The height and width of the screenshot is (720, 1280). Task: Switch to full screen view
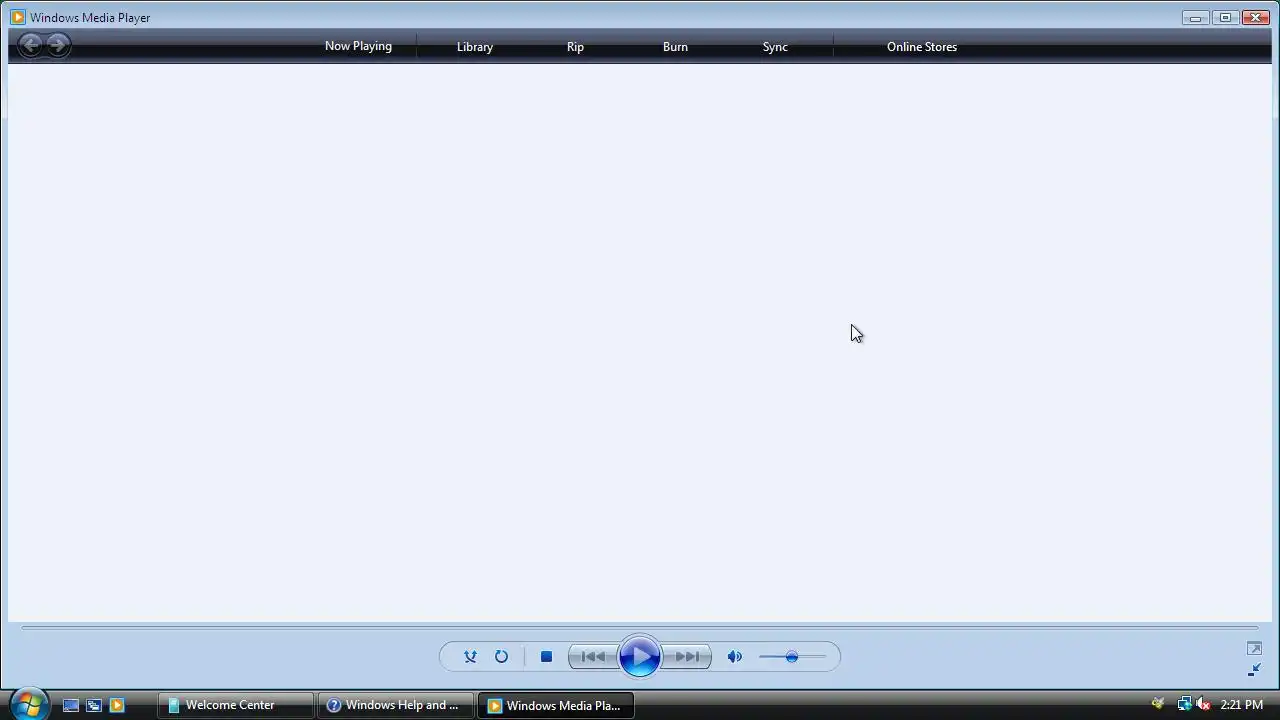[1254, 649]
